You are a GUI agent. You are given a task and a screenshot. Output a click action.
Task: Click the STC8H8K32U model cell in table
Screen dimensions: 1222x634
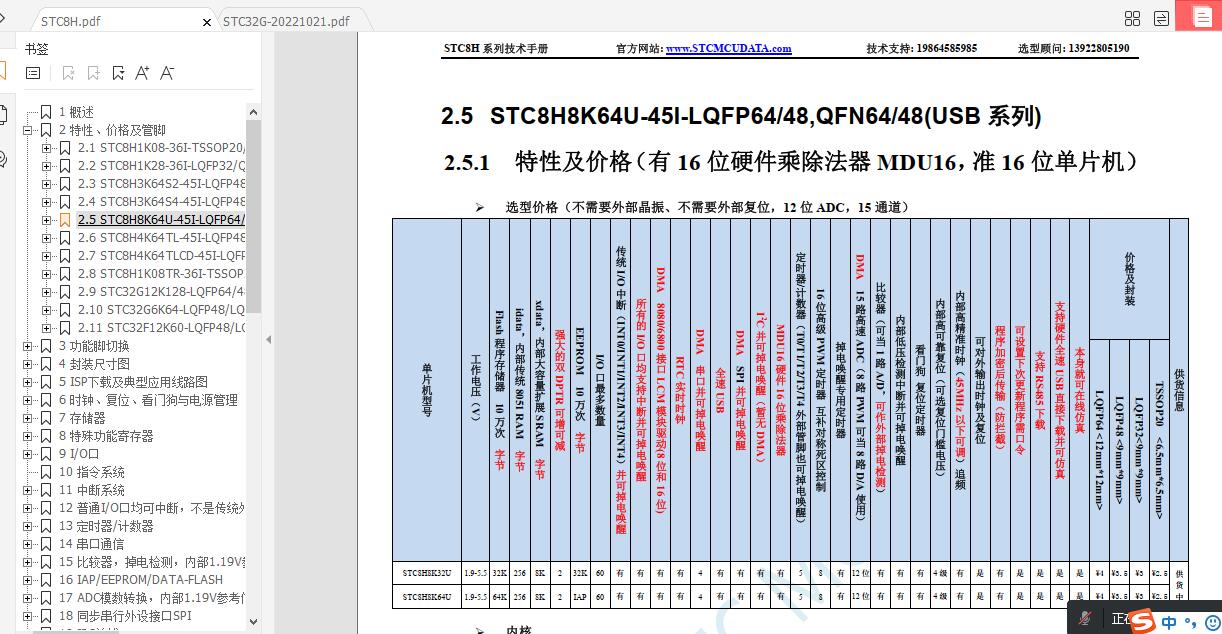tap(427, 574)
